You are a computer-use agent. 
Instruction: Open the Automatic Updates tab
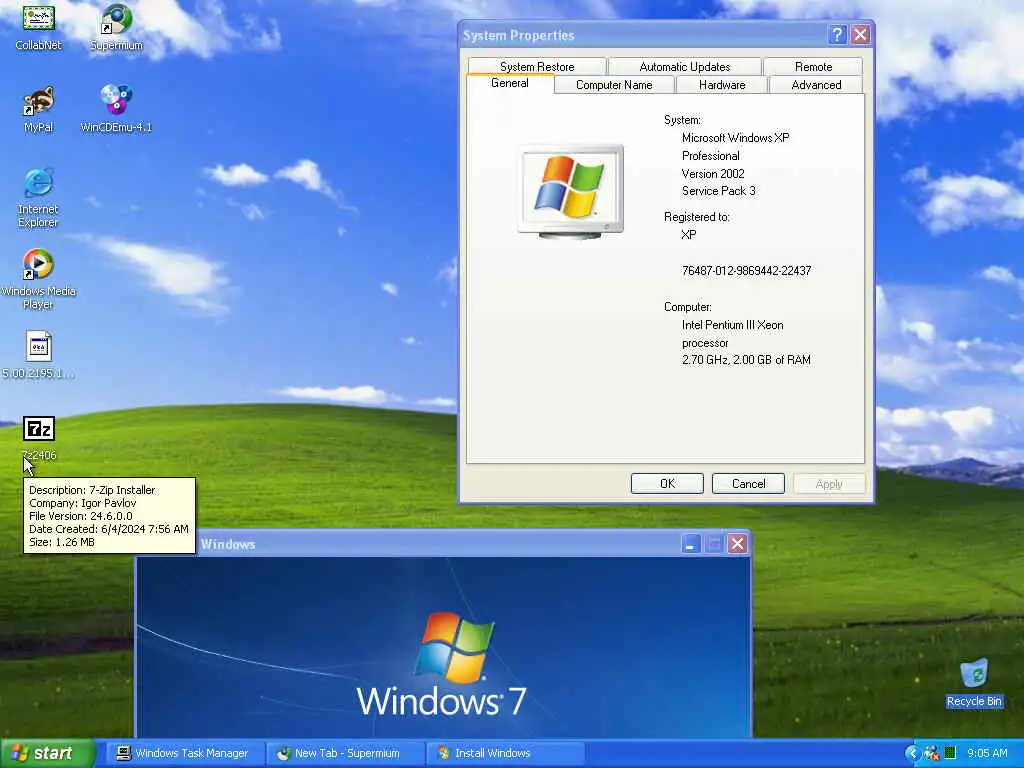coord(684,67)
